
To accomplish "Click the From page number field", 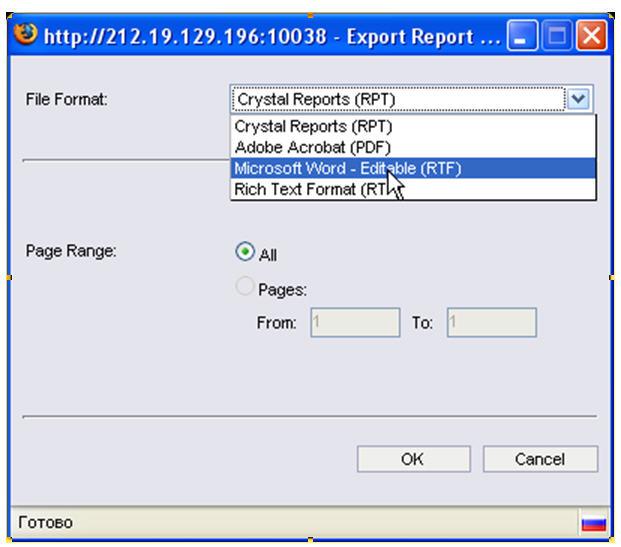I will coord(355,322).
